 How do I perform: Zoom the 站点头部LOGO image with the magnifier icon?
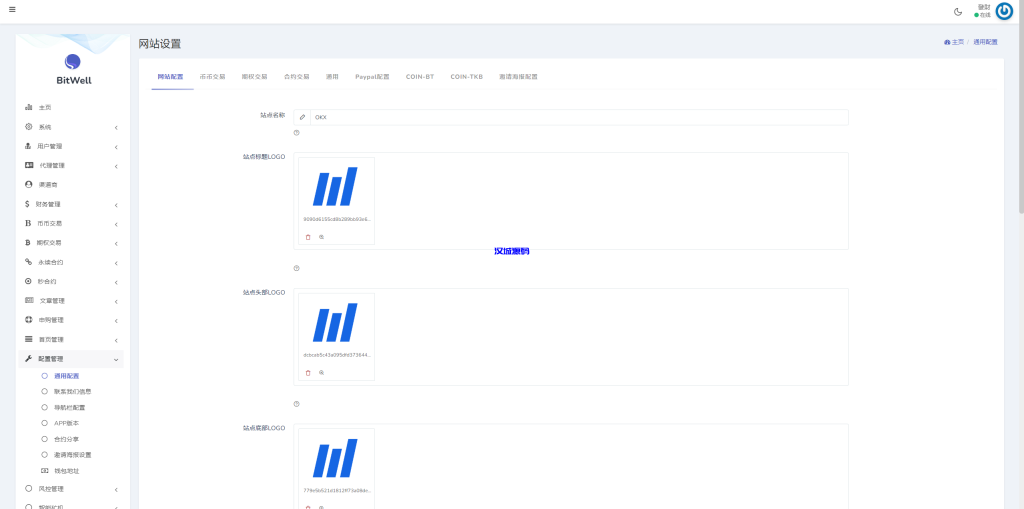tap(321, 373)
